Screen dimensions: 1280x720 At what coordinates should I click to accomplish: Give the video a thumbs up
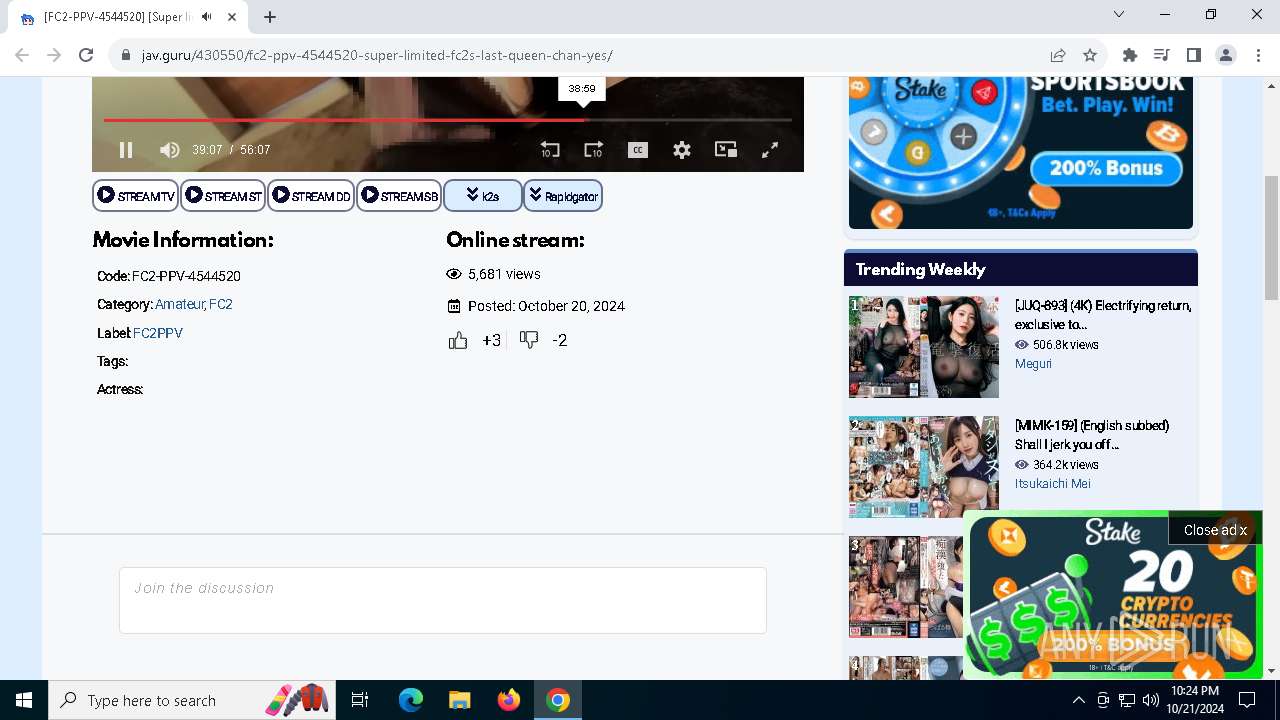[458, 341]
